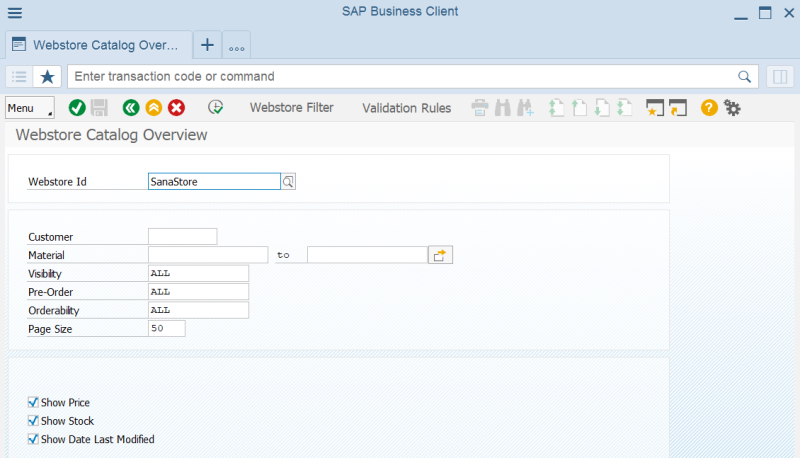Click the Material from input field
800x458 pixels.
point(208,255)
